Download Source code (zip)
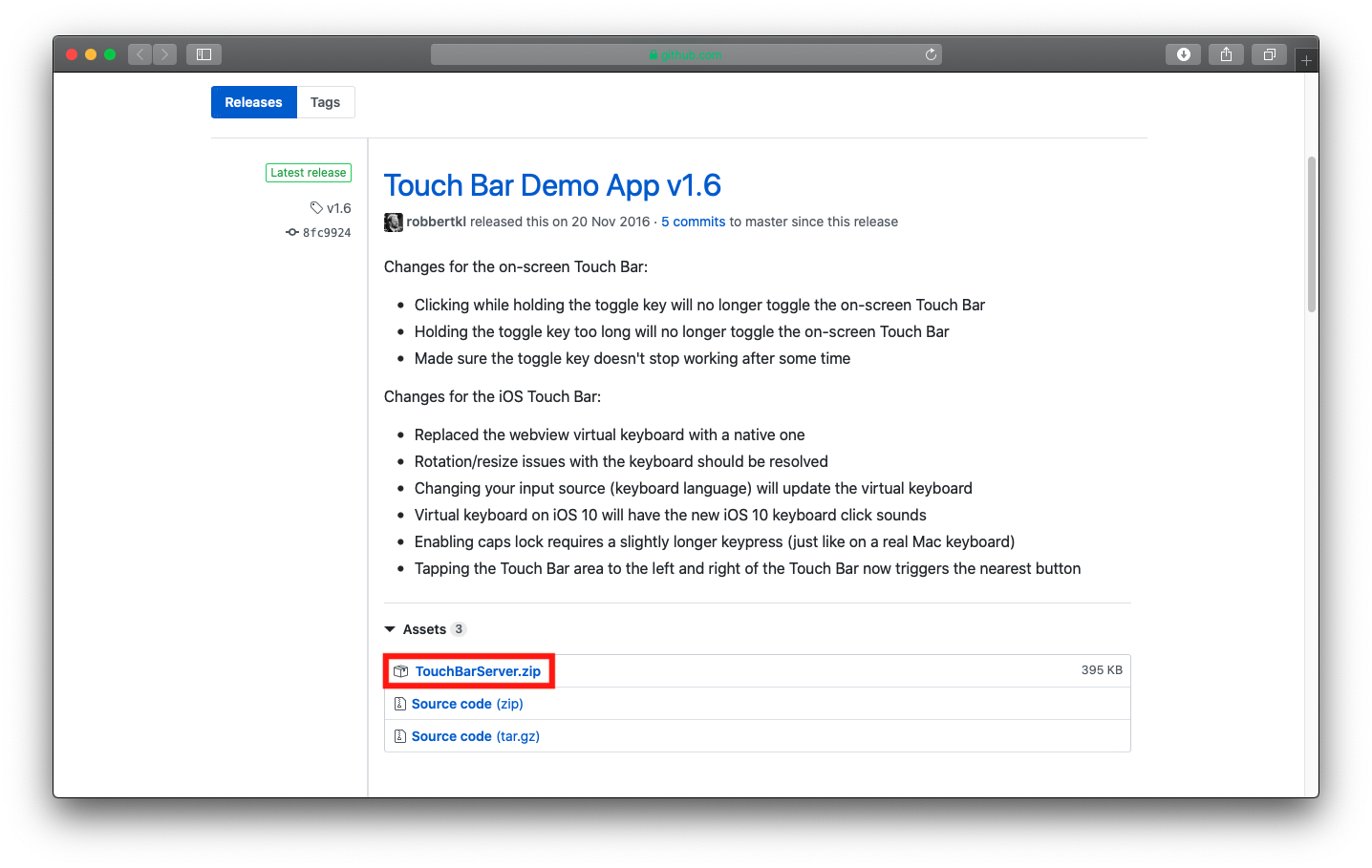This screenshot has width=1372, height=868. pos(467,704)
